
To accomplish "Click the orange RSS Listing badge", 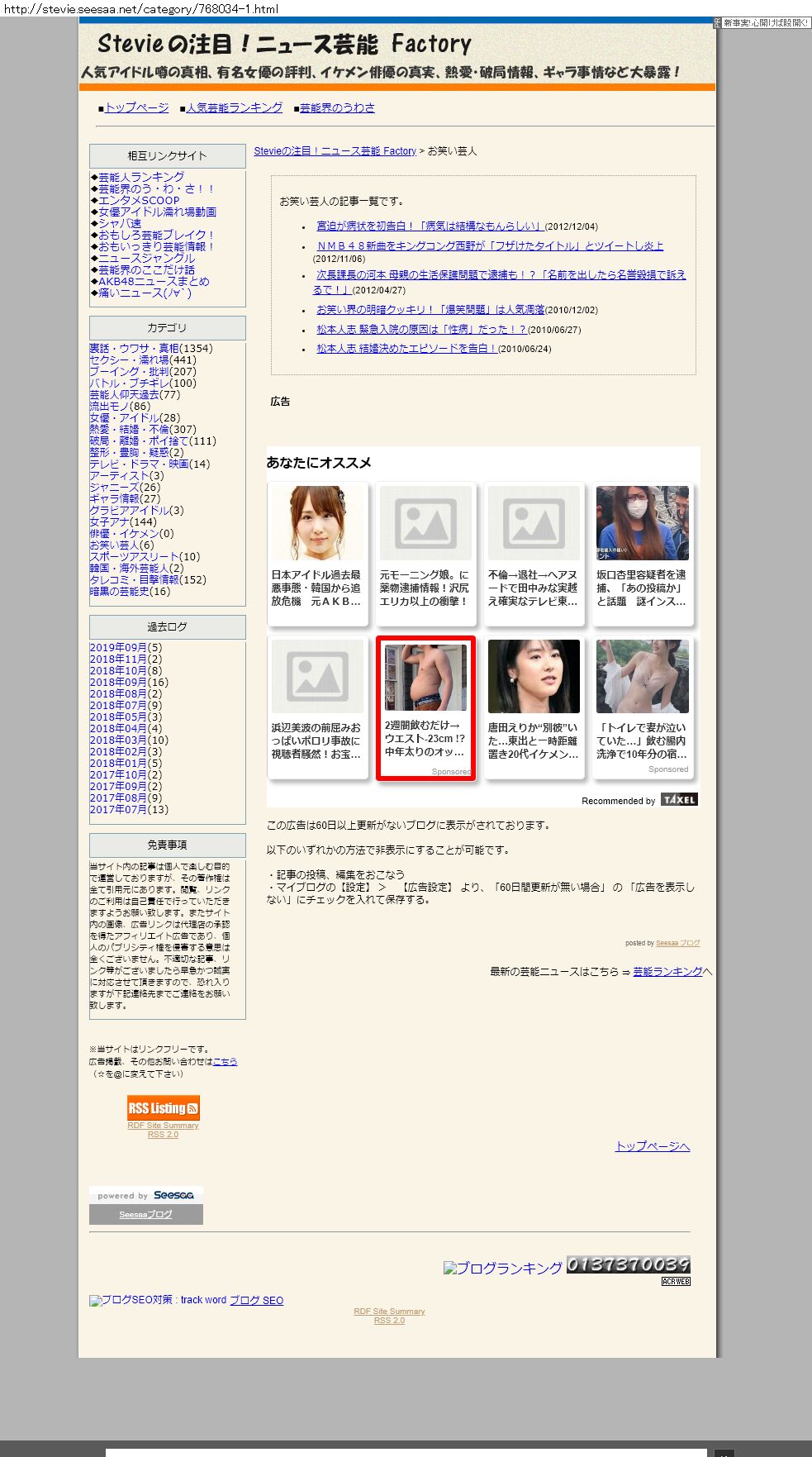I will pos(163,1108).
